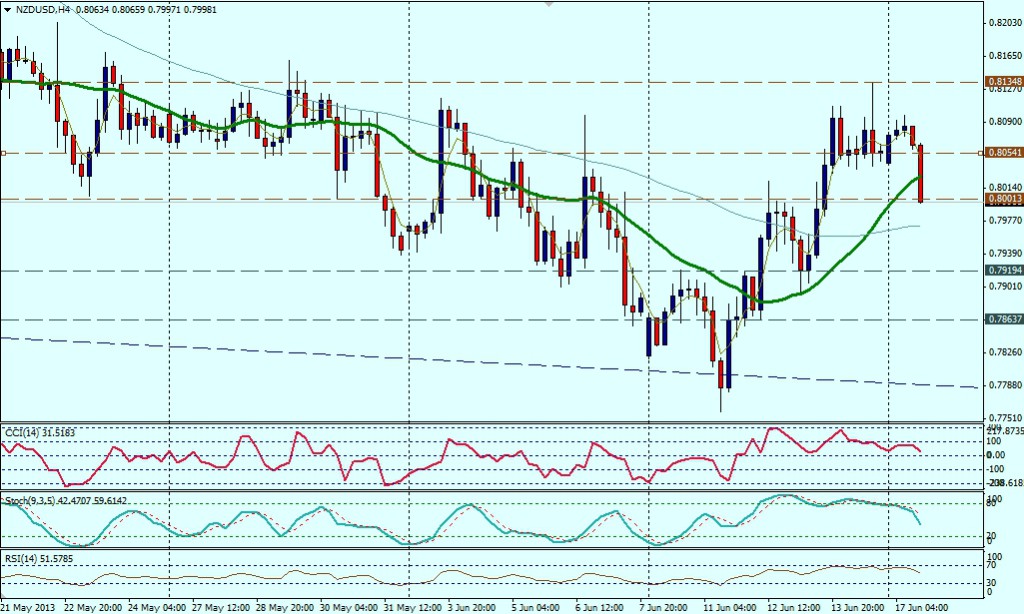
Task: Click the 0.79194 price level tag
Action: click(x=1002, y=270)
